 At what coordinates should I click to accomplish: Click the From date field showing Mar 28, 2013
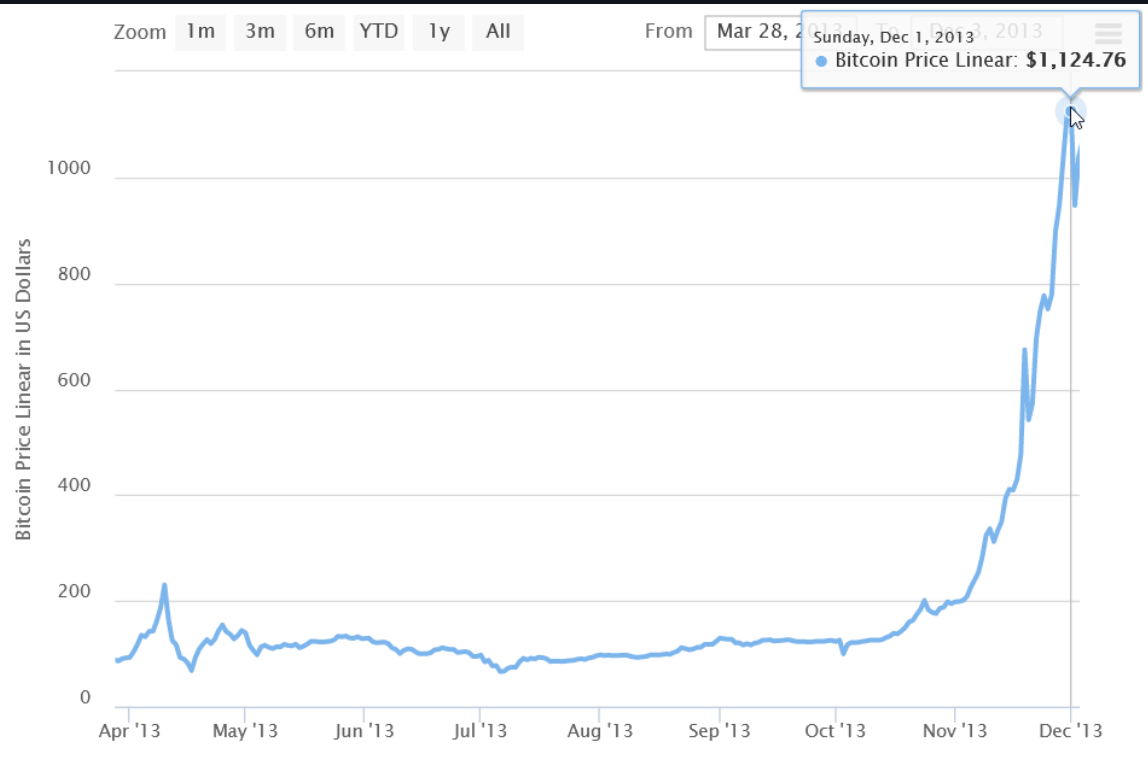(x=766, y=32)
